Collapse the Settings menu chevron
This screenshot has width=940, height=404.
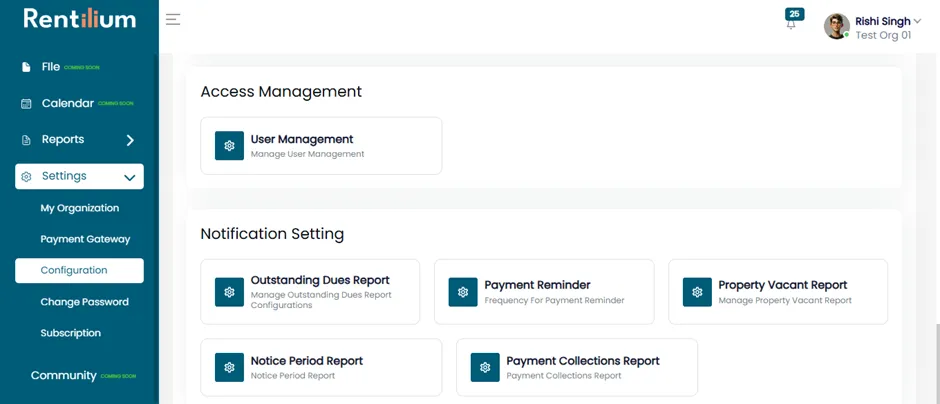point(129,177)
